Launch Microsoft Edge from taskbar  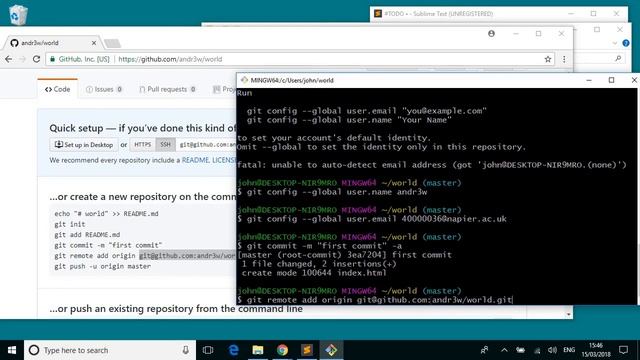233,350
